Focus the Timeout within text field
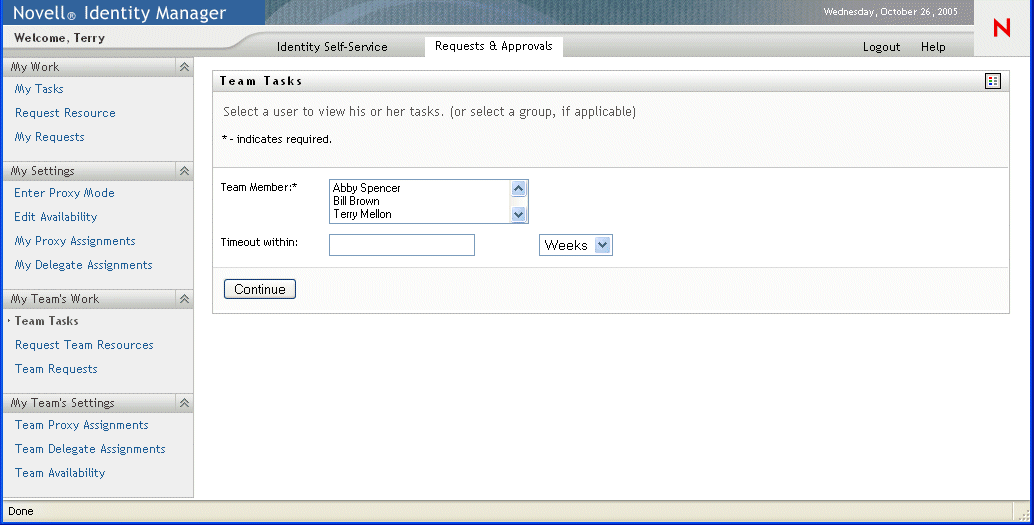 401,245
